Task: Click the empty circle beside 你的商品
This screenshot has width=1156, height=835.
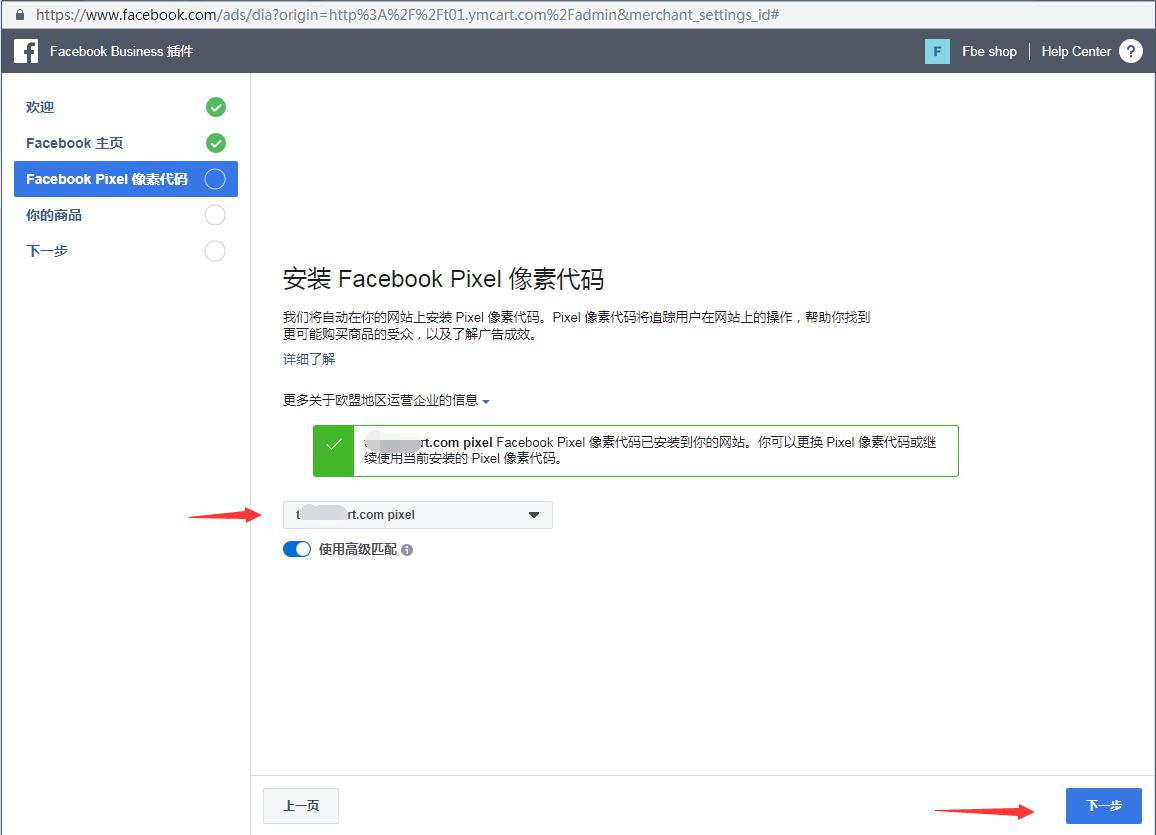Action: point(215,215)
